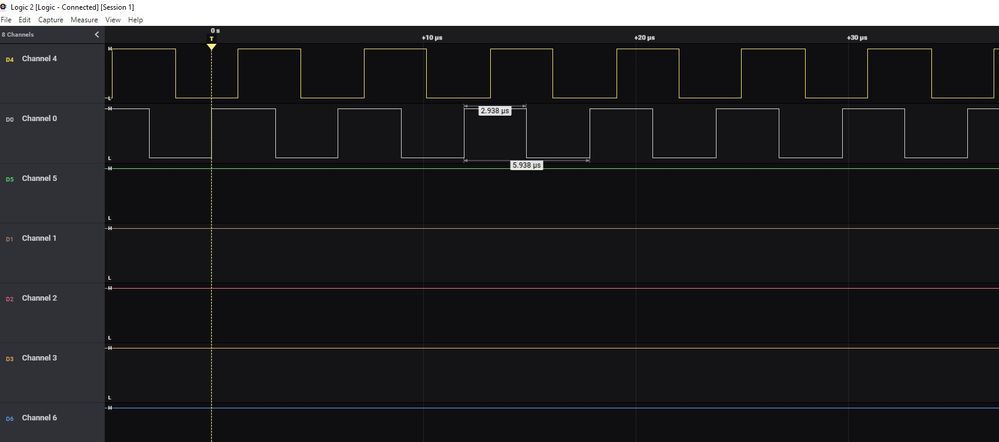The height and width of the screenshot is (442, 999).
Task: Open the File menu
Action: 6,20
